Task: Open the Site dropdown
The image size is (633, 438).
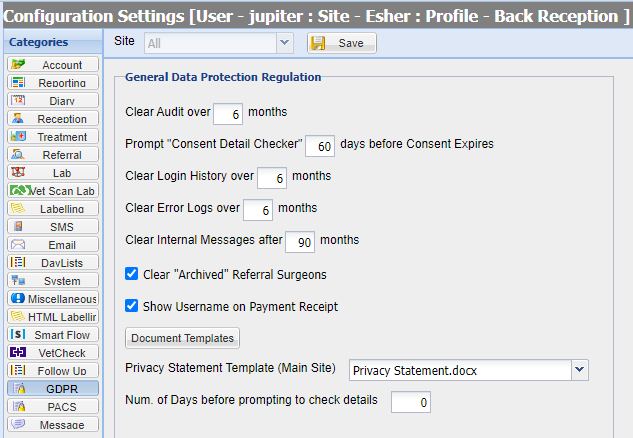Action: click(x=283, y=43)
